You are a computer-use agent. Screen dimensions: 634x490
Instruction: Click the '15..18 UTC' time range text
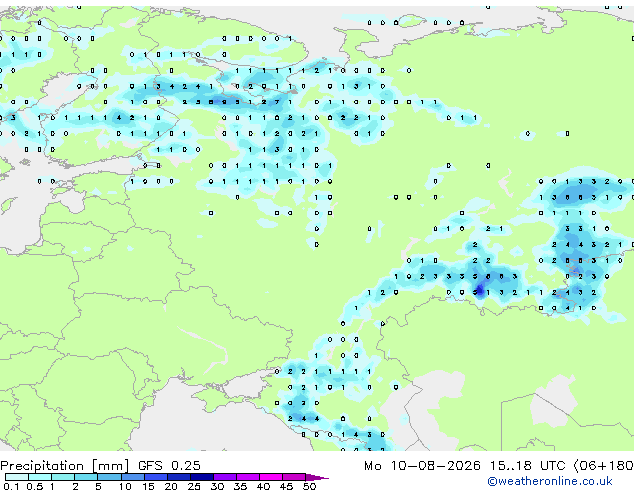tap(528, 466)
